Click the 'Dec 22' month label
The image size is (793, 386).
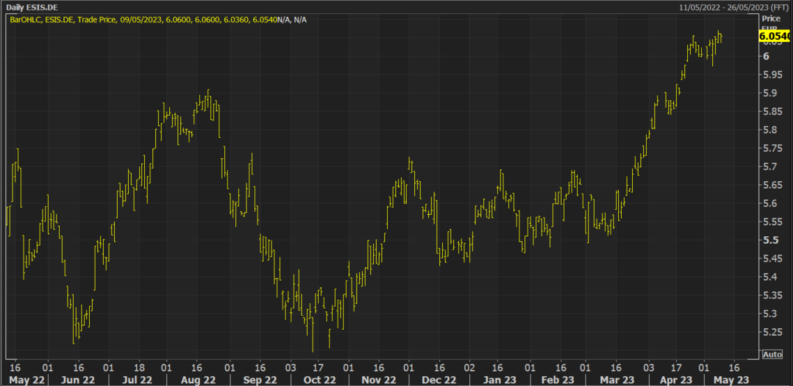coord(439,379)
